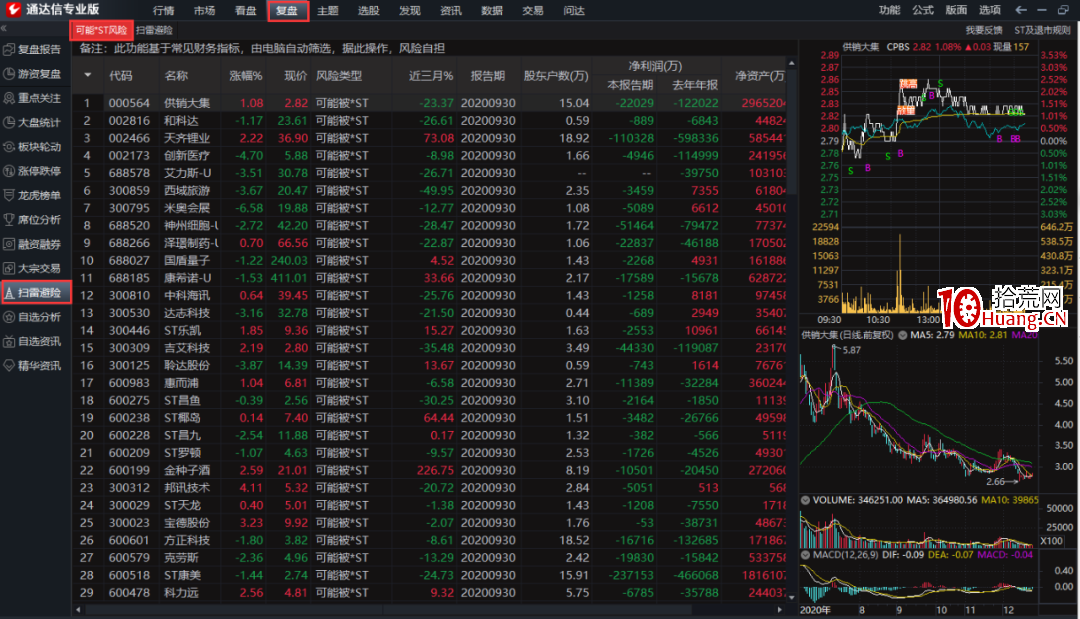Open the 公式 menu
Screen dimensions: 1080x619
(923, 10)
